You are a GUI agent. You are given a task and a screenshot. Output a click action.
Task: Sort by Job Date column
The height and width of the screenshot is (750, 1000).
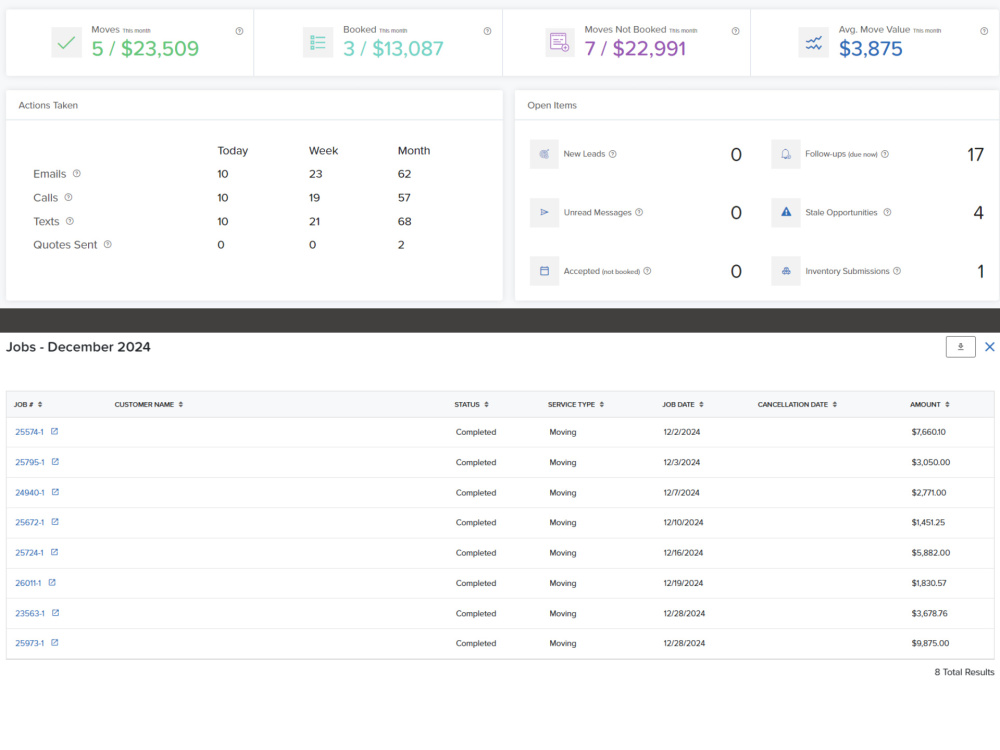(x=683, y=404)
